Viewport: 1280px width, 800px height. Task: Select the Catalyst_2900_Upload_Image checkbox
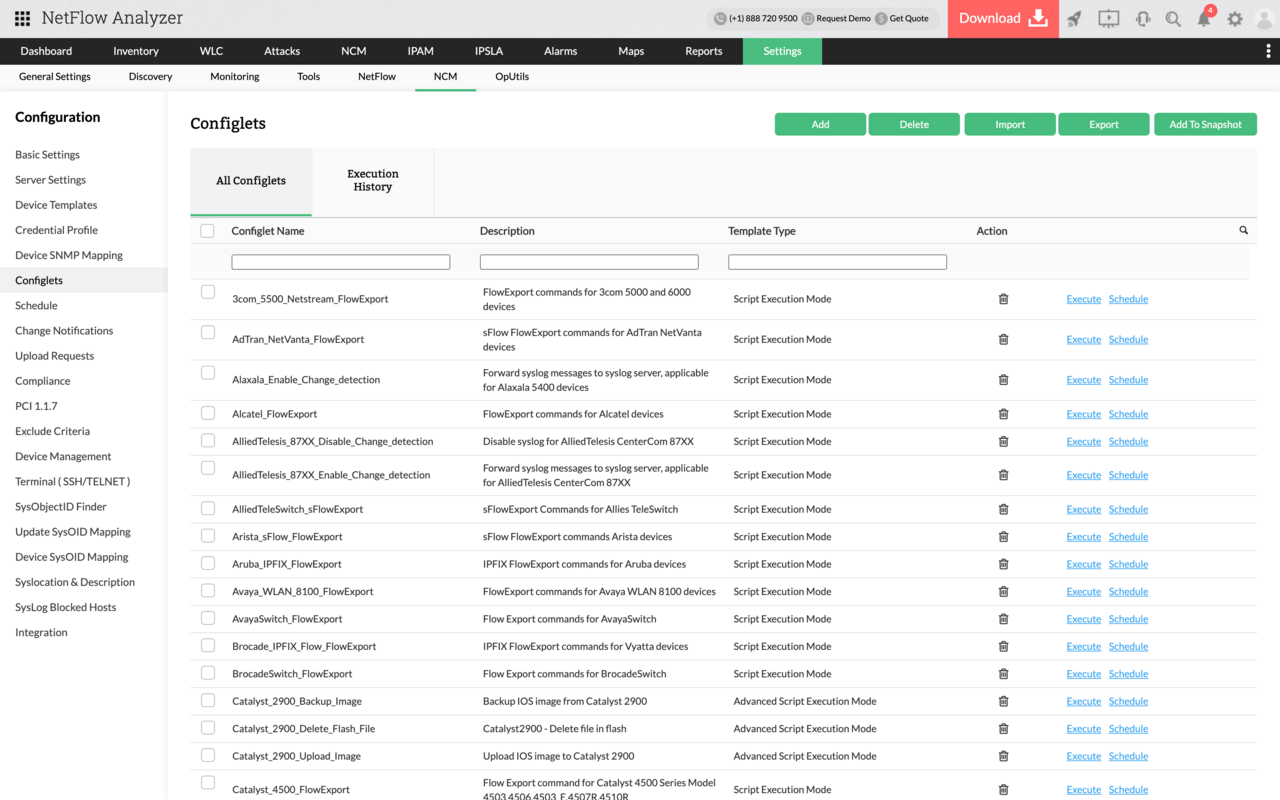208,755
